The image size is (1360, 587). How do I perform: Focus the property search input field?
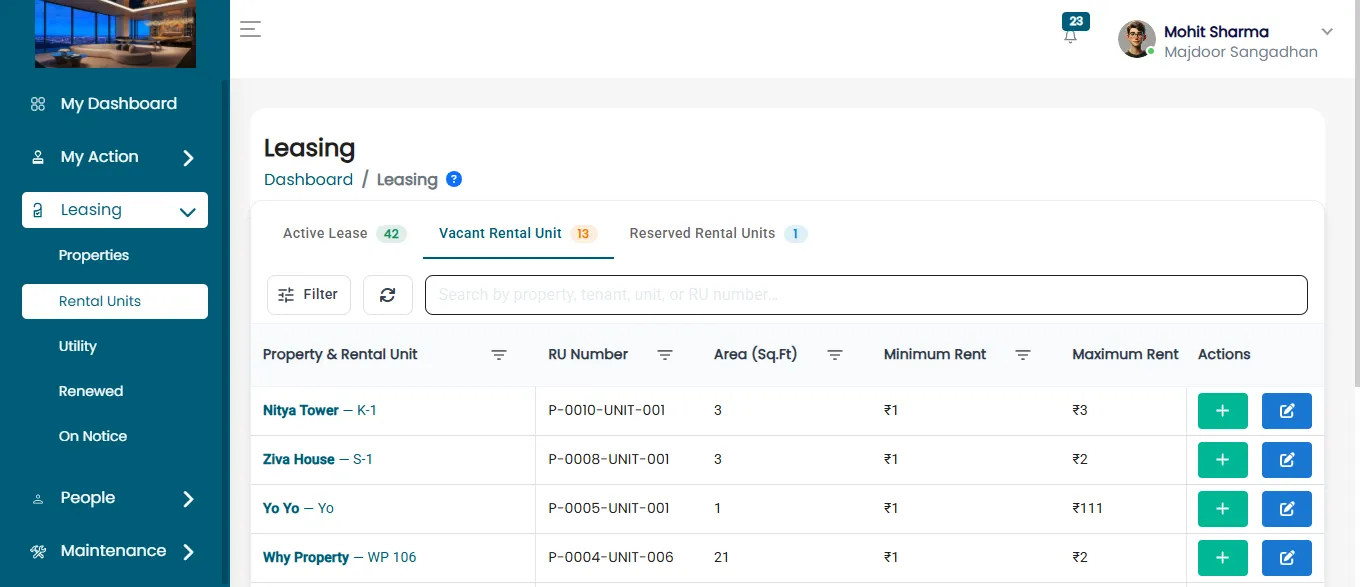click(866, 295)
